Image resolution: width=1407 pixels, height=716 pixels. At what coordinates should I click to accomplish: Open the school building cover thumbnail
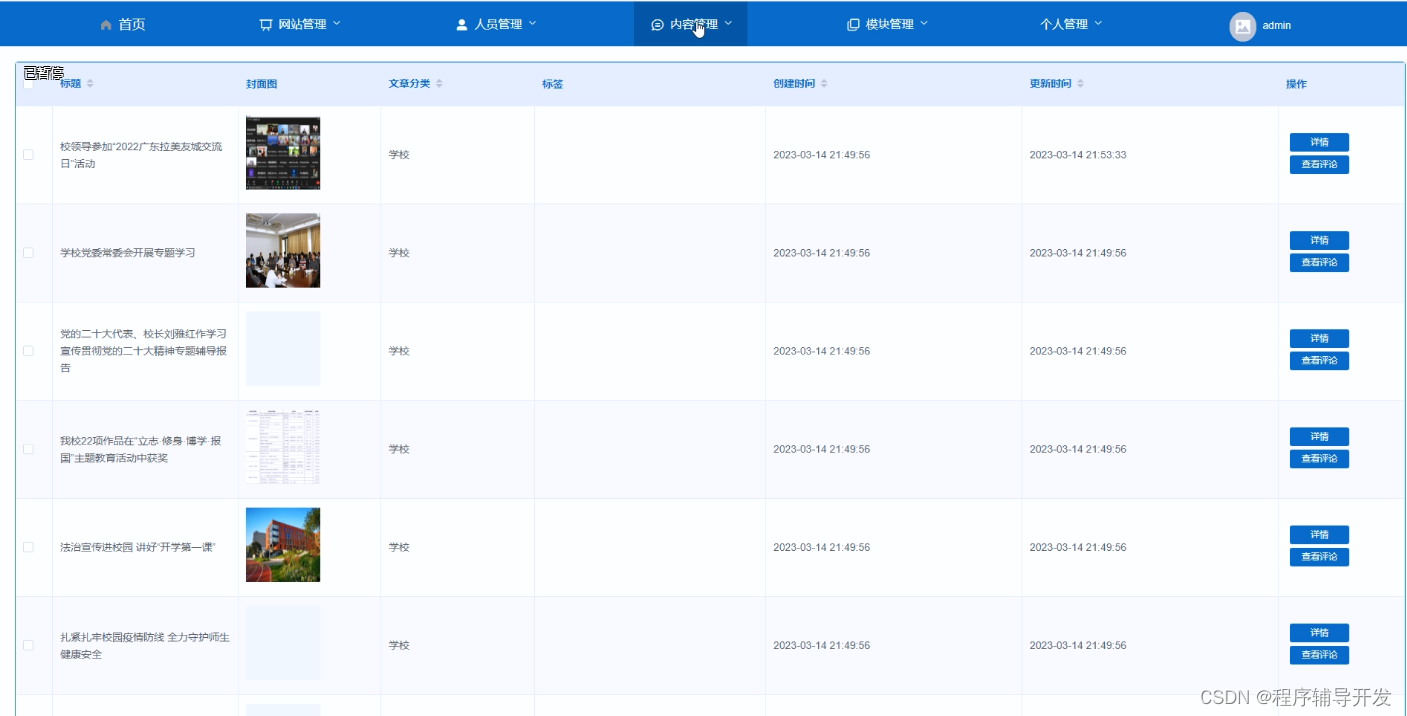283,545
